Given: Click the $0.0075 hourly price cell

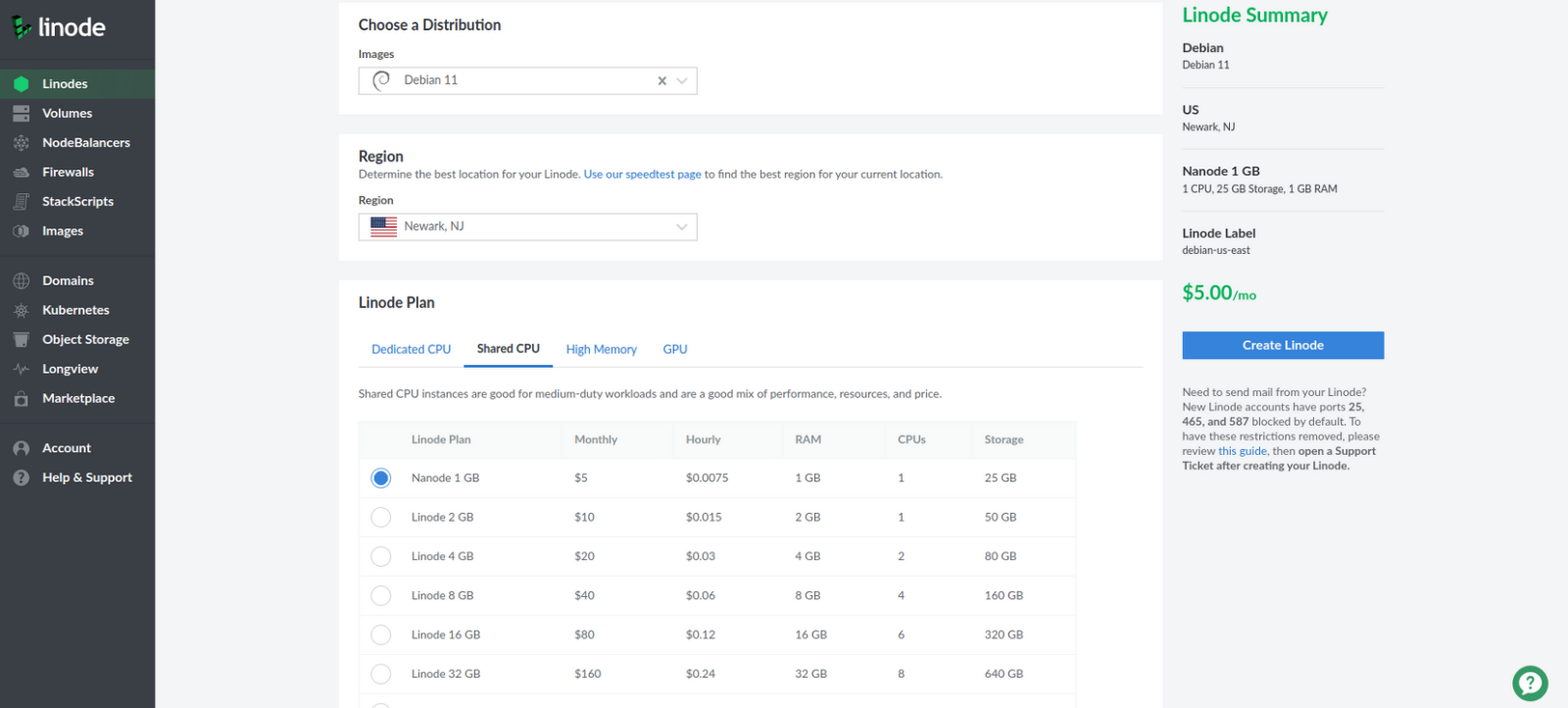Looking at the screenshot, I should click(x=707, y=479).
